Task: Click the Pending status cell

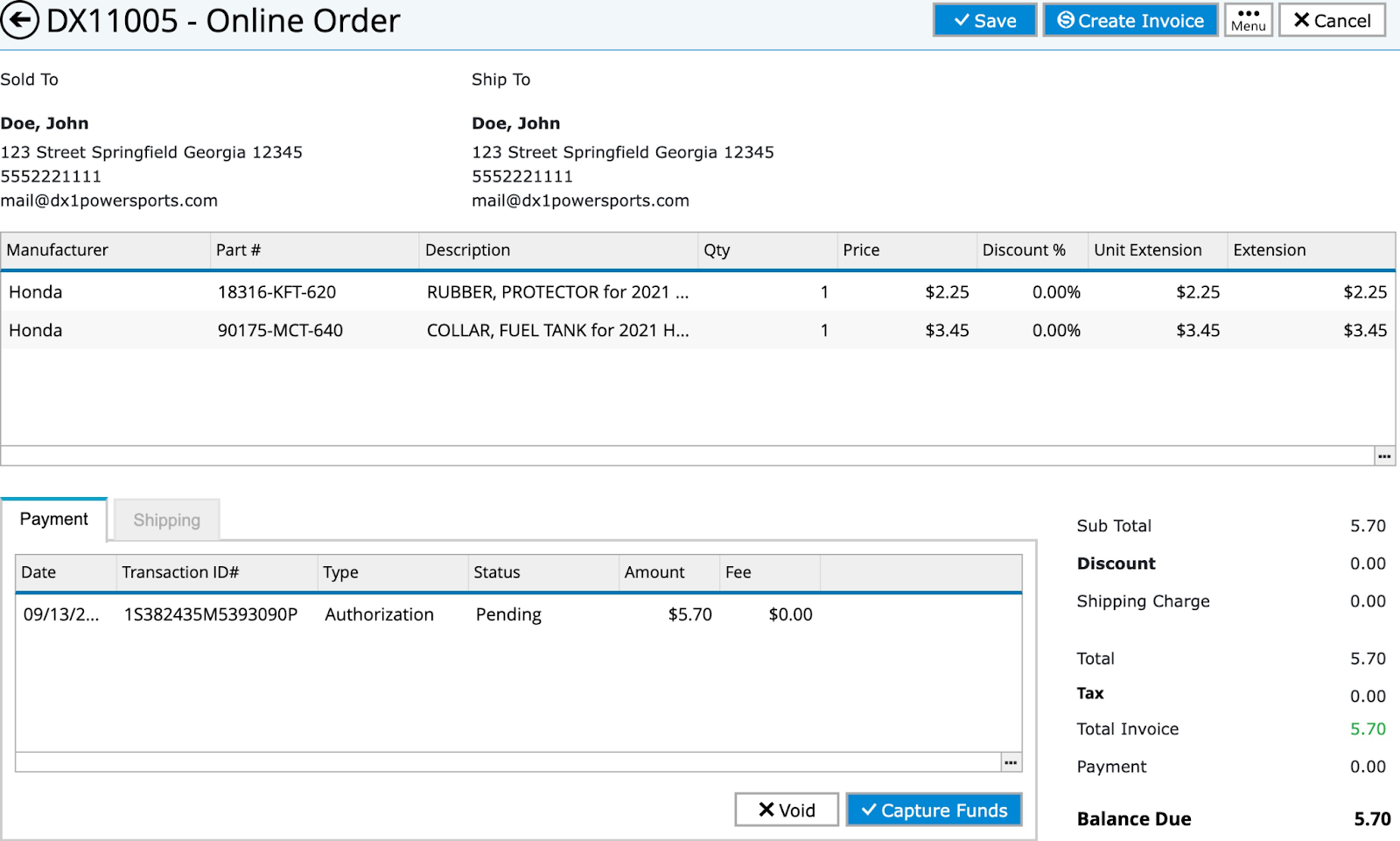Action: 508,615
